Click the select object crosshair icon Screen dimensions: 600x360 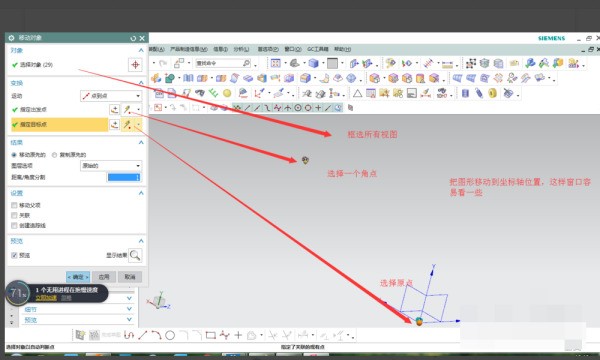click(x=135, y=65)
